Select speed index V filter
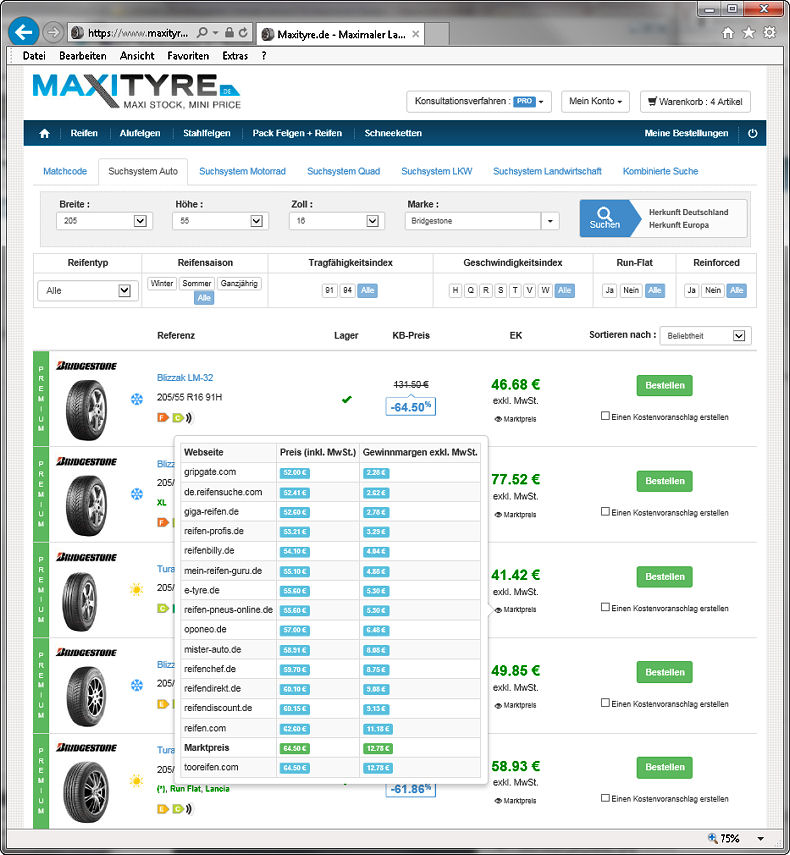The width and height of the screenshot is (790, 855). pos(529,290)
